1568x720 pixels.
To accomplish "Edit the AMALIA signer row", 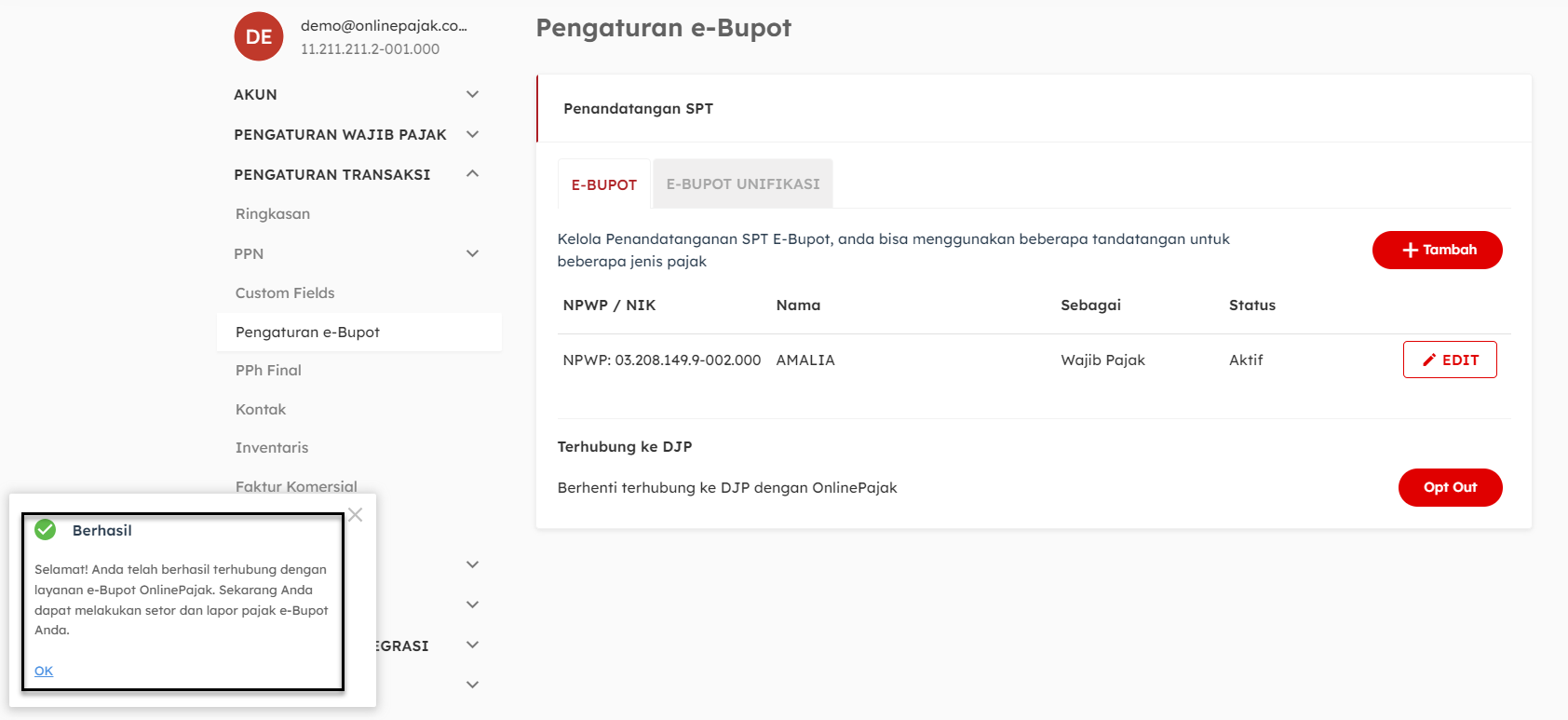I will click(x=1449, y=360).
